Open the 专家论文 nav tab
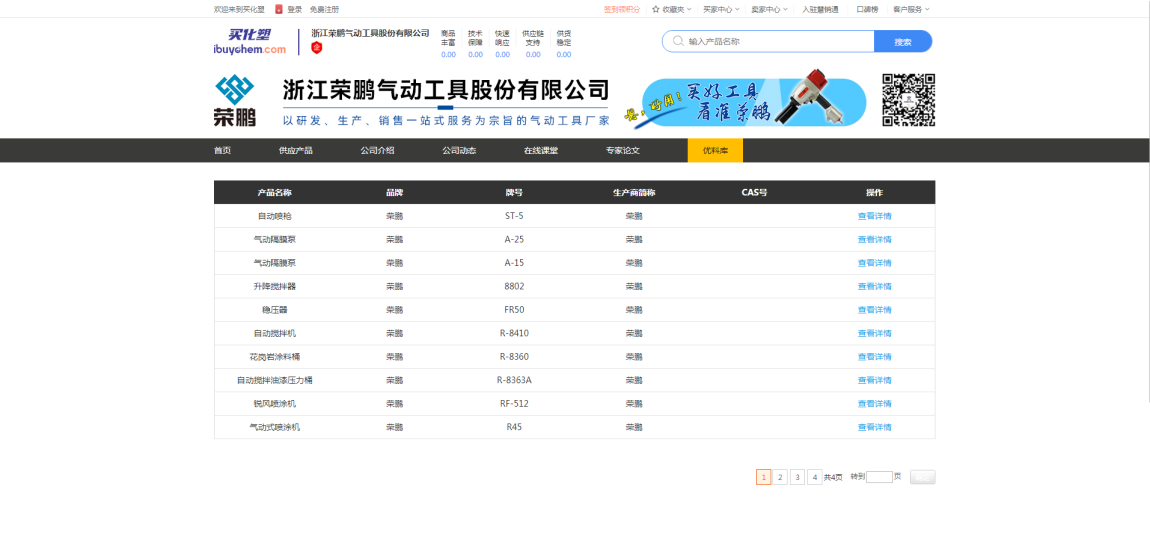The width and height of the screenshot is (1150, 542). coord(623,150)
